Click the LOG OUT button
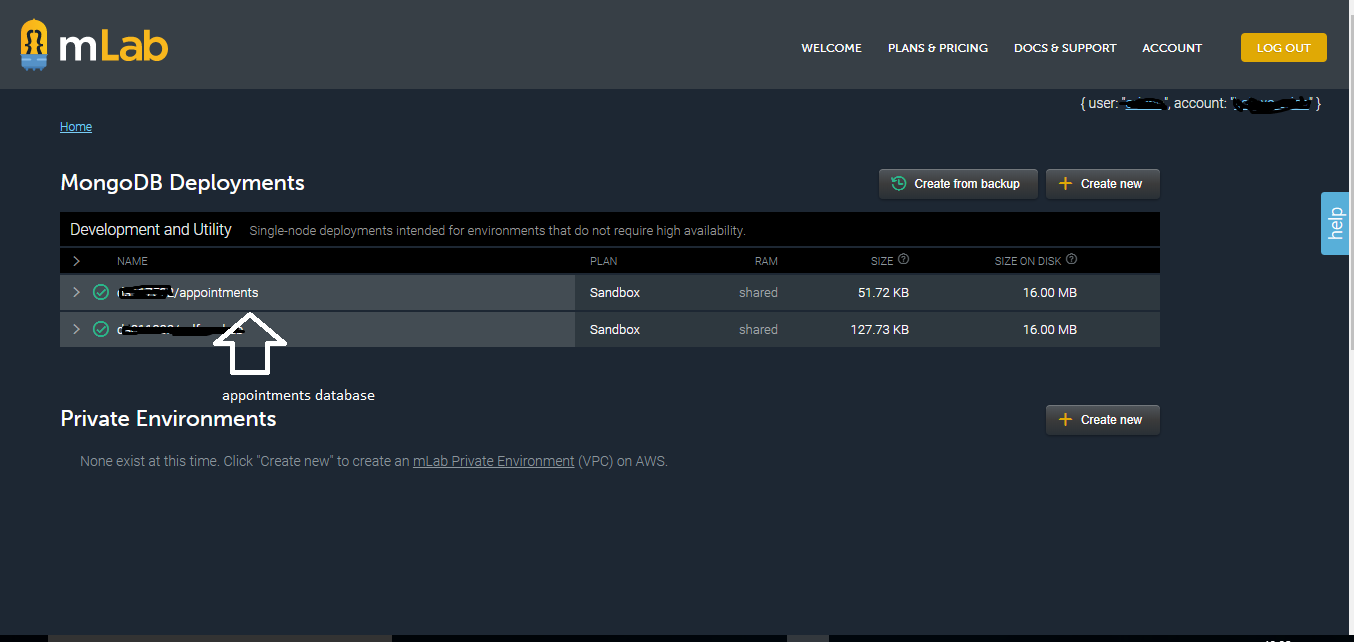This screenshot has height=642, width=1354. 1284,48
